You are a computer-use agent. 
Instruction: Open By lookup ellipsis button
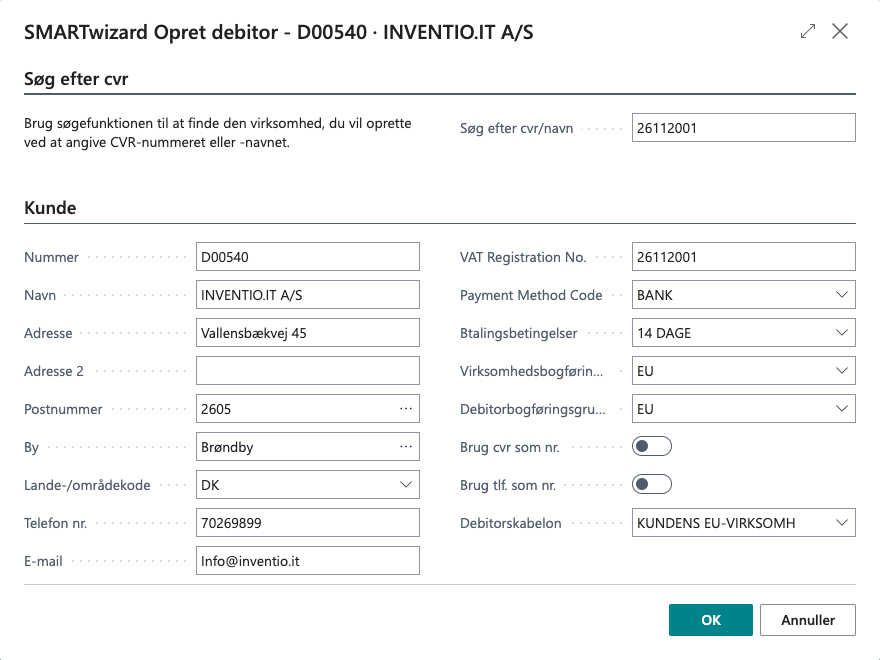point(405,447)
